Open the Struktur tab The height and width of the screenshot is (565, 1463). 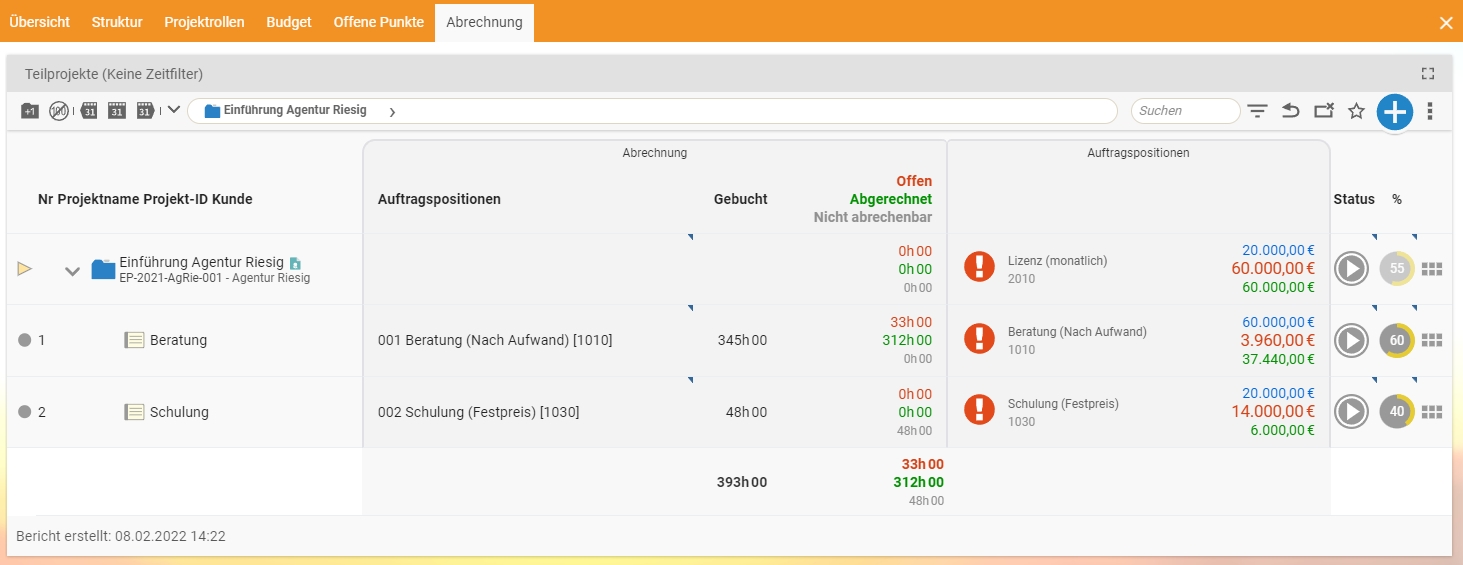click(117, 22)
